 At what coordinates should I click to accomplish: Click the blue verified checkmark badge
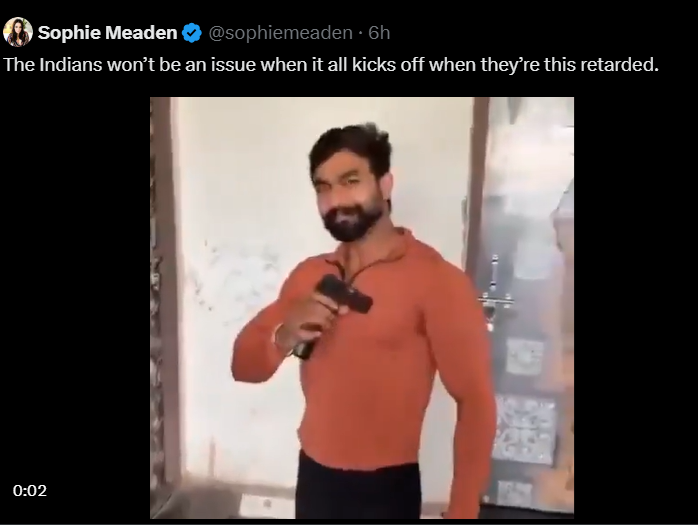click(192, 33)
